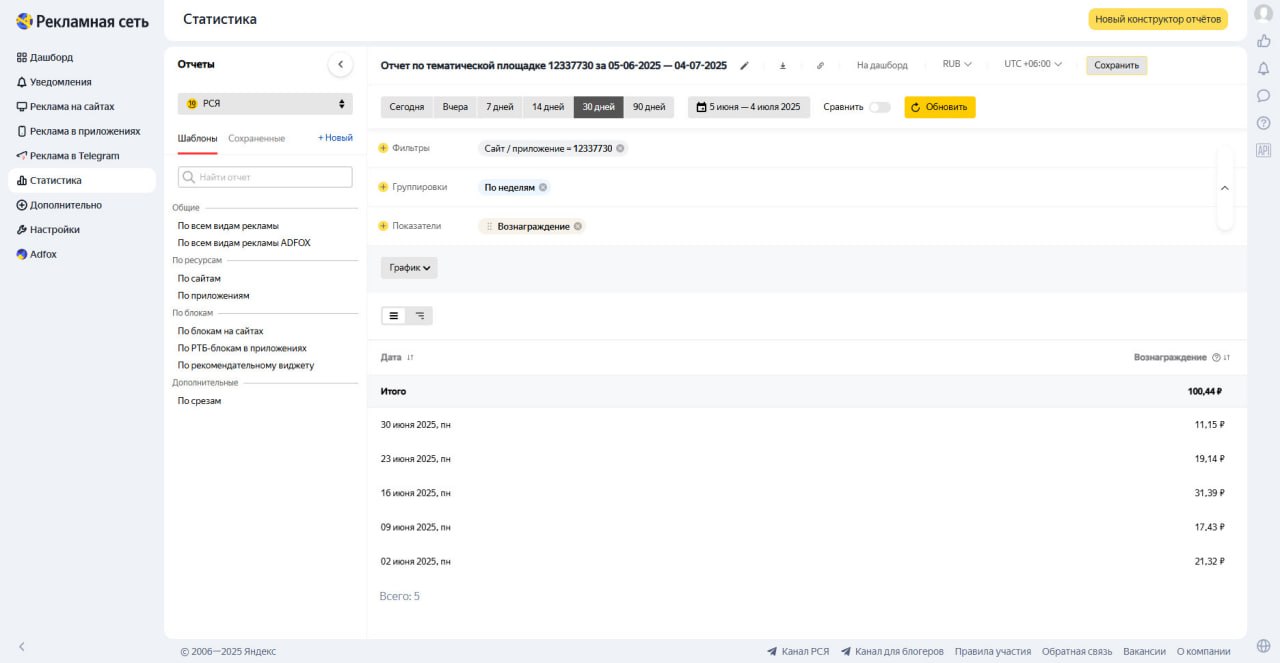The height and width of the screenshot is (663, 1280).
Task: Open notifications bell in right sidebar
Action: (x=1263, y=68)
